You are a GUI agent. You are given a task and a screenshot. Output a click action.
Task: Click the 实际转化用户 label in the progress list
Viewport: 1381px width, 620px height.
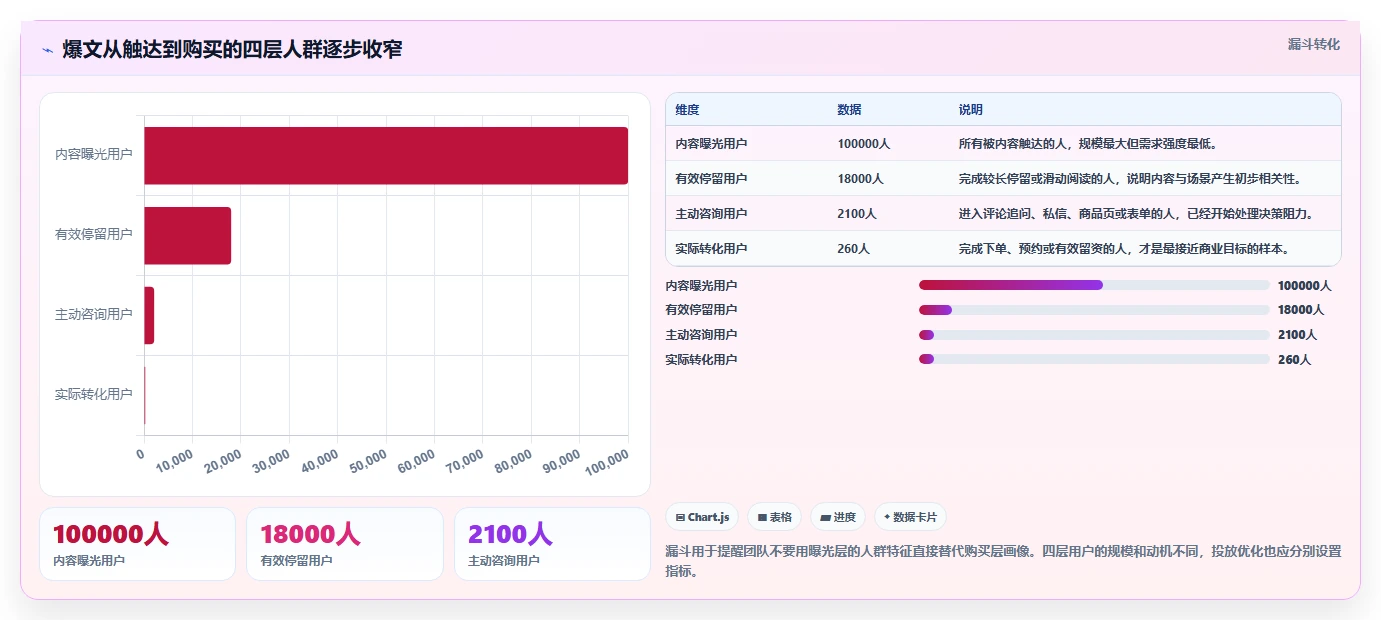click(x=701, y=359)
